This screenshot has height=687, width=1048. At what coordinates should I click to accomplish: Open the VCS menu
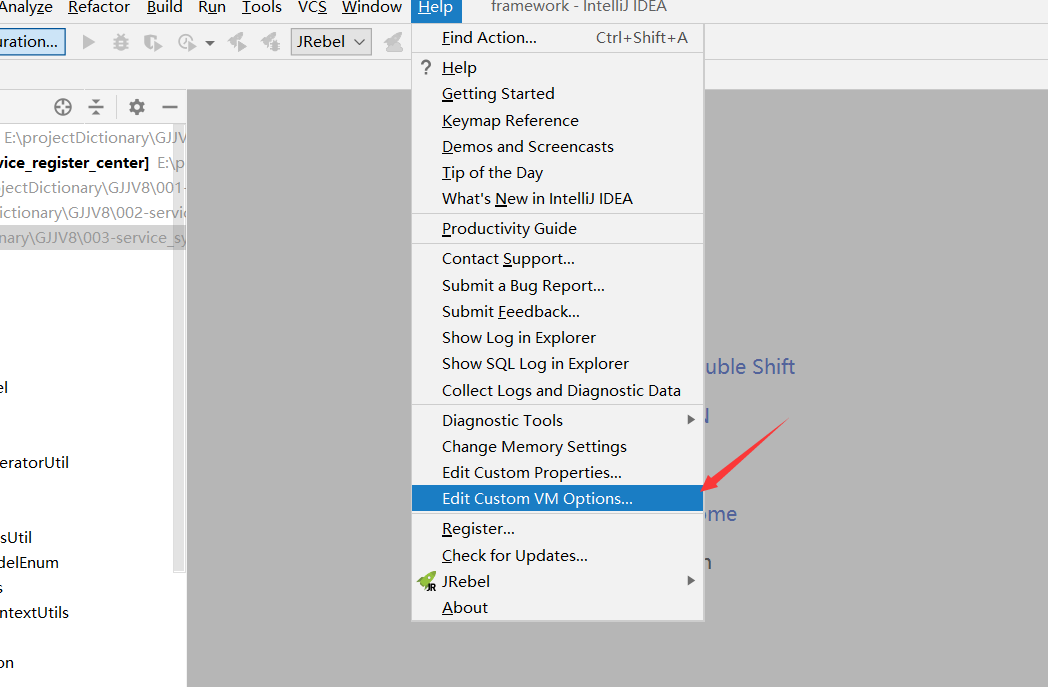[x=312, y=7]
